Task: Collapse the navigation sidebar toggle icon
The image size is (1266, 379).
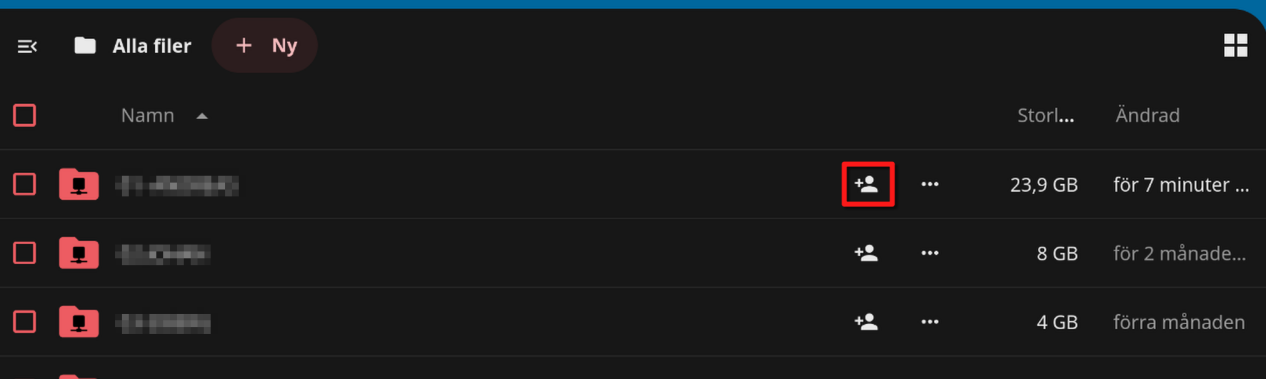Action: [x=27, y=46]
